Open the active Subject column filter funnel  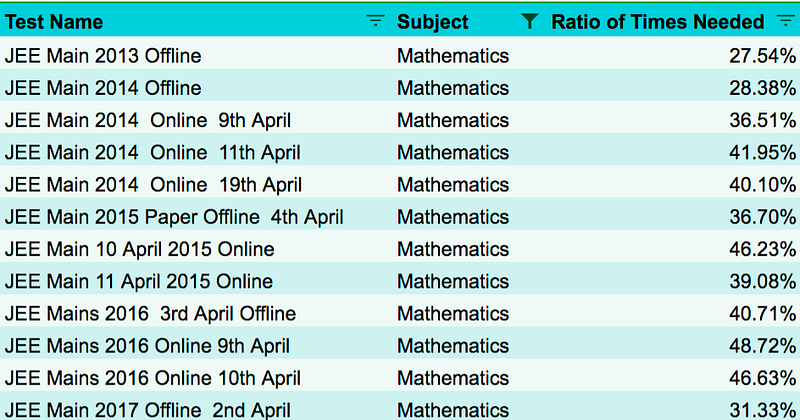pyautogui.click(x=530, y=21)
